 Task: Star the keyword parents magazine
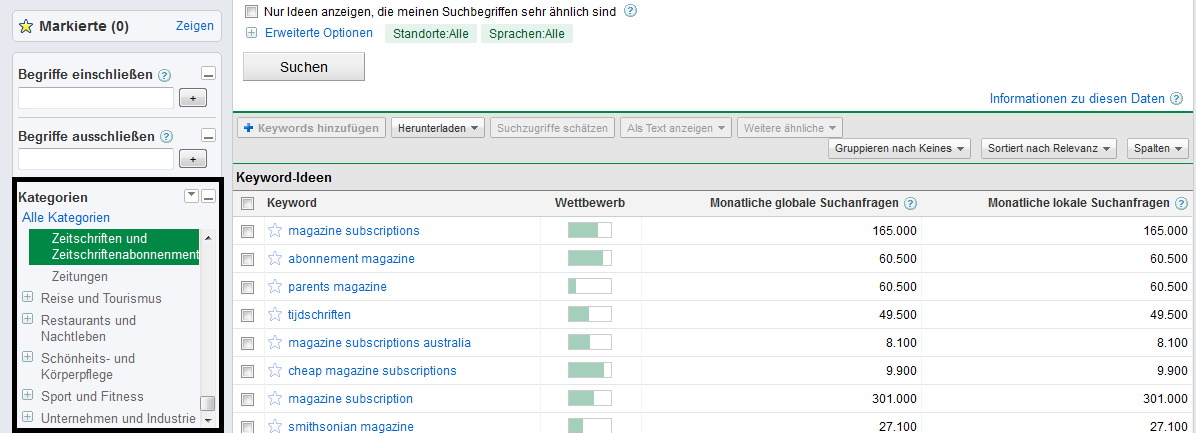pos(275,287)
